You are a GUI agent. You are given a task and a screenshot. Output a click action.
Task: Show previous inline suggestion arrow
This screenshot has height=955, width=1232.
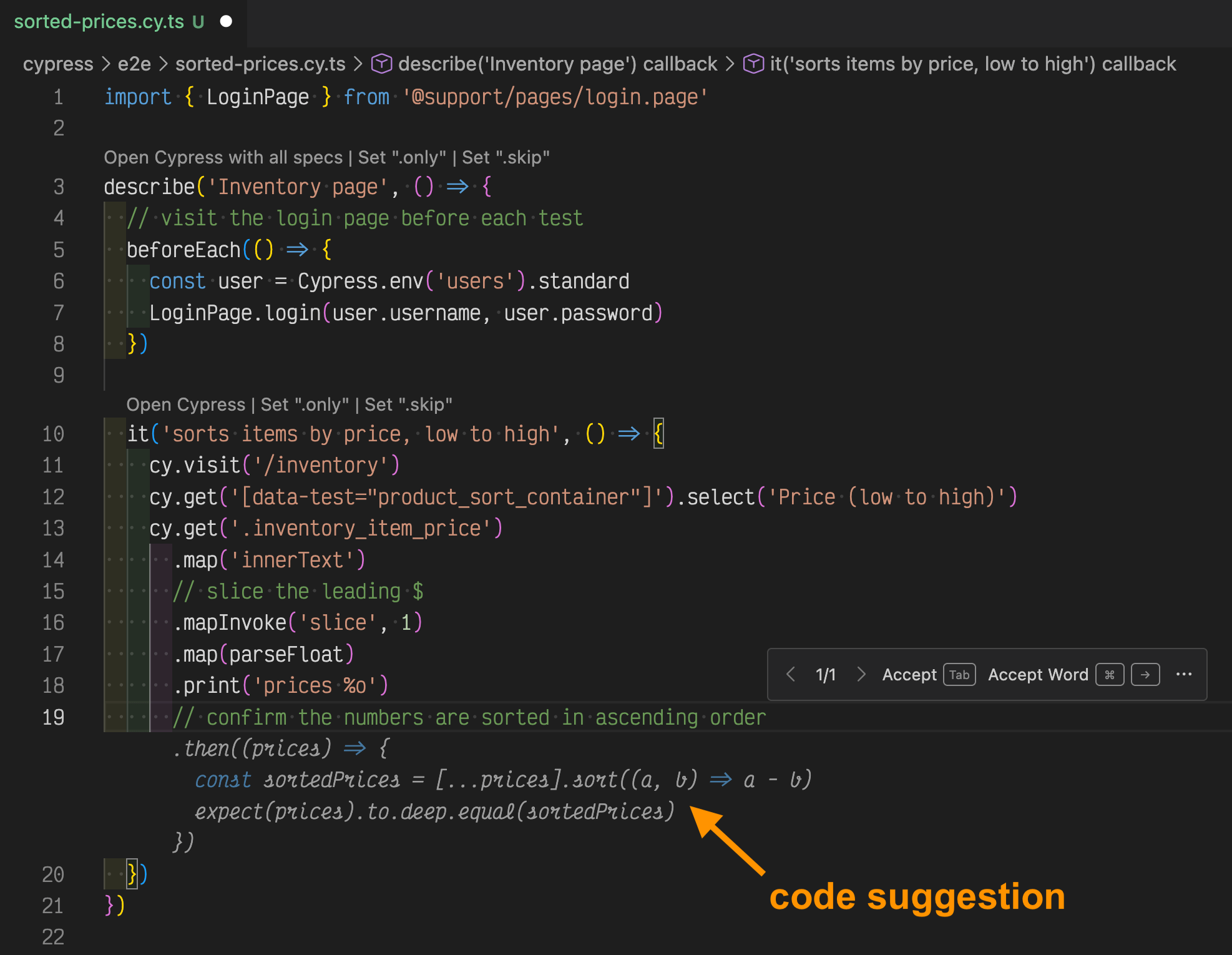(791, 674)
